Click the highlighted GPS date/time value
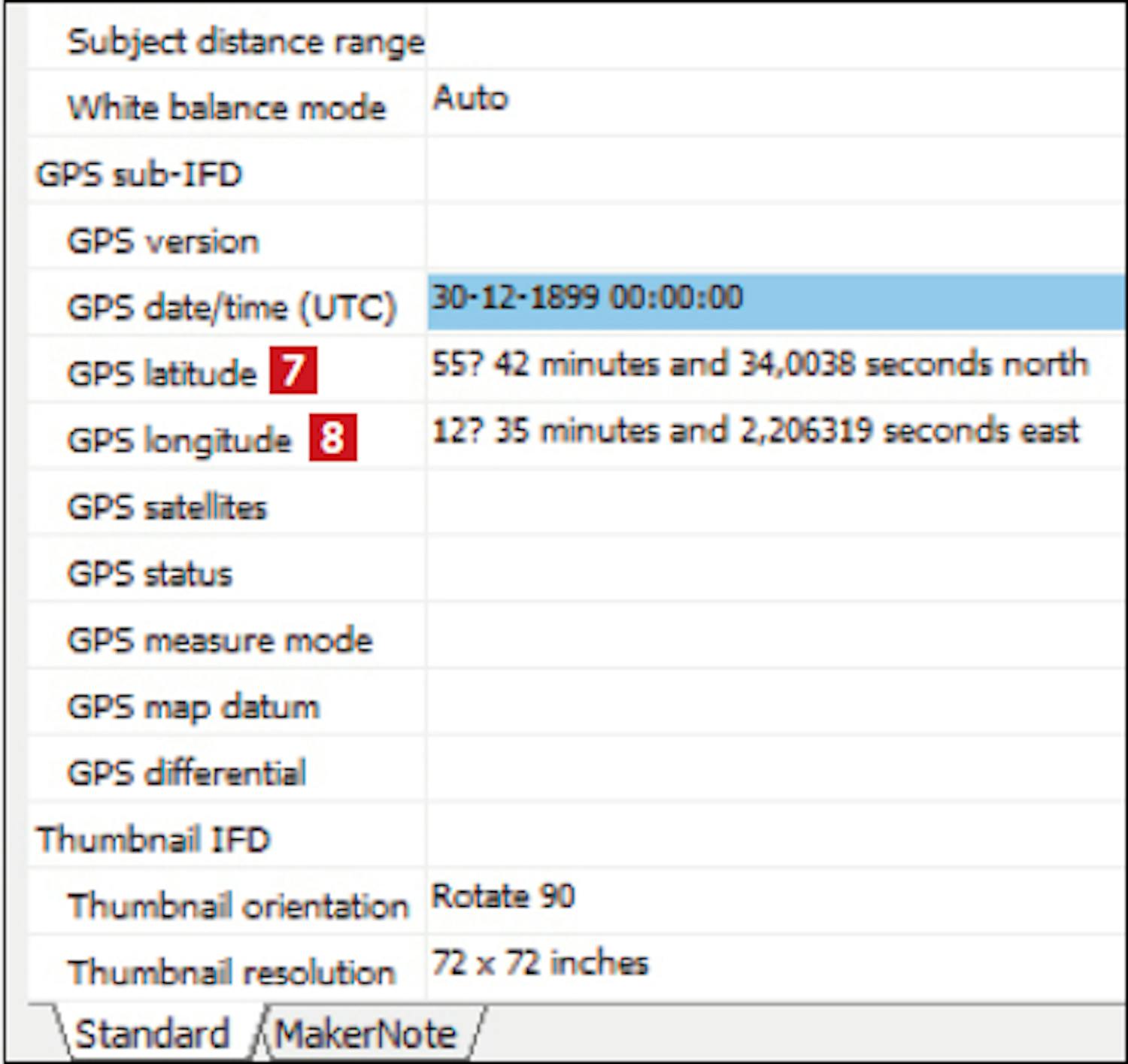The width and height of the screenshot is (1128, 1064). tap(587, 299)
